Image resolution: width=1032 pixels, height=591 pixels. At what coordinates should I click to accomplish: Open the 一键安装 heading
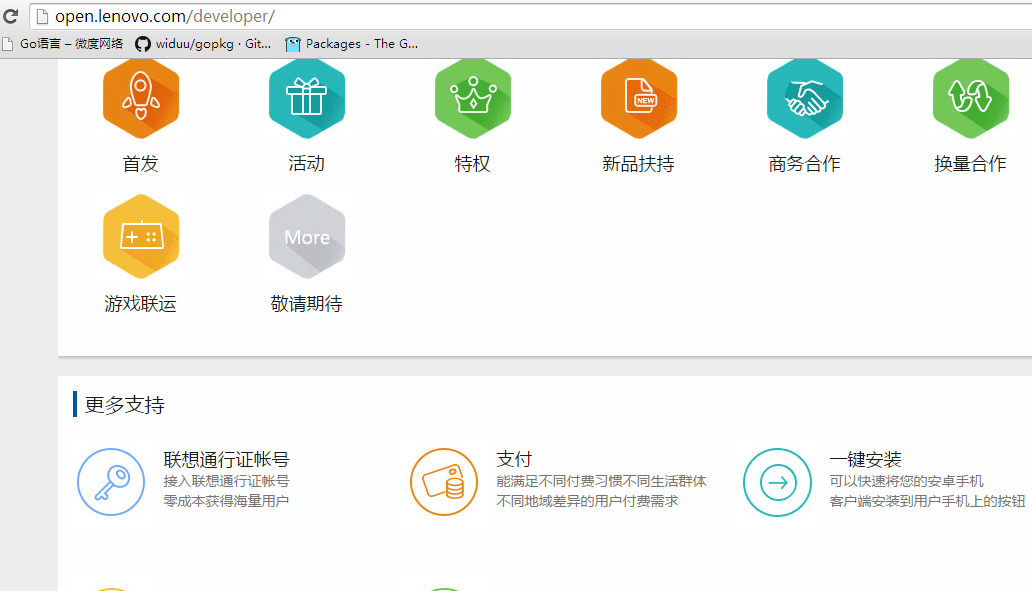[x=865, y=459]
